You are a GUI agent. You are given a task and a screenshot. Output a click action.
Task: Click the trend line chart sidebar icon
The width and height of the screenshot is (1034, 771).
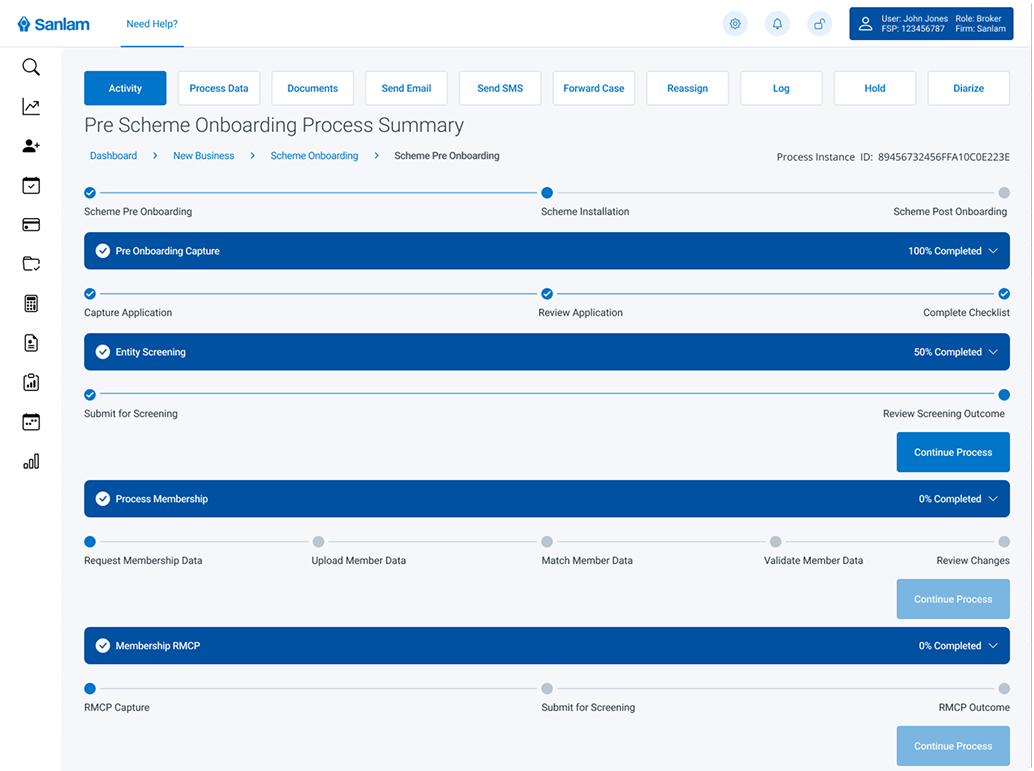pyautogui.click(x=31, y=107)
